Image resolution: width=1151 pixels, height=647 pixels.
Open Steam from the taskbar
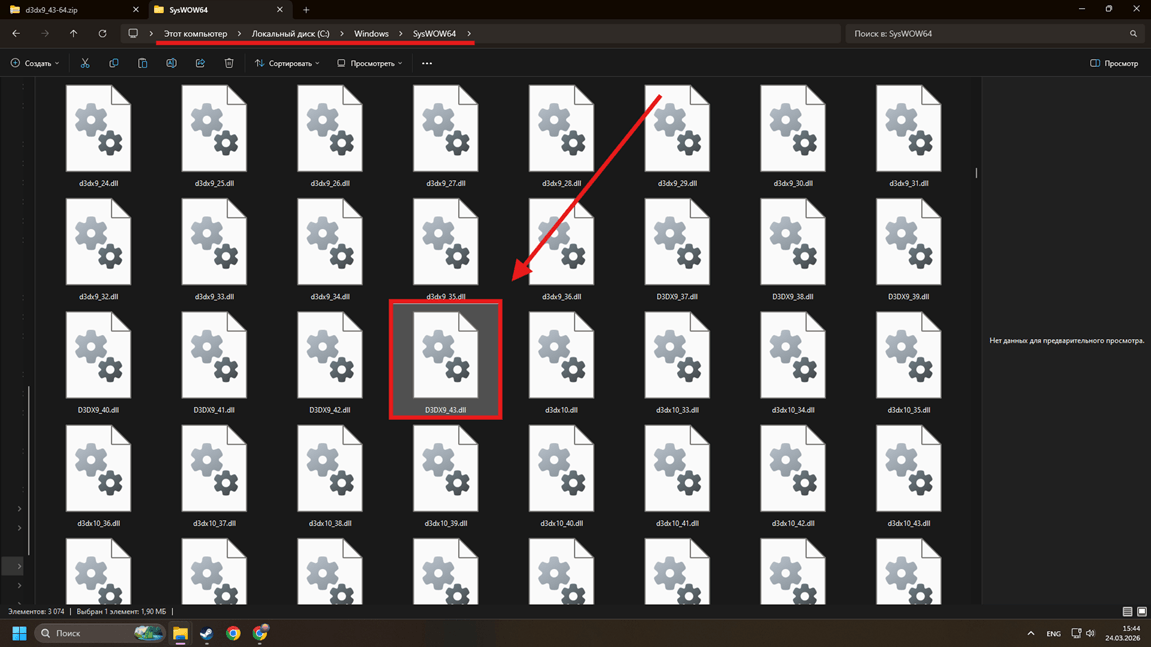coord(206,633)
